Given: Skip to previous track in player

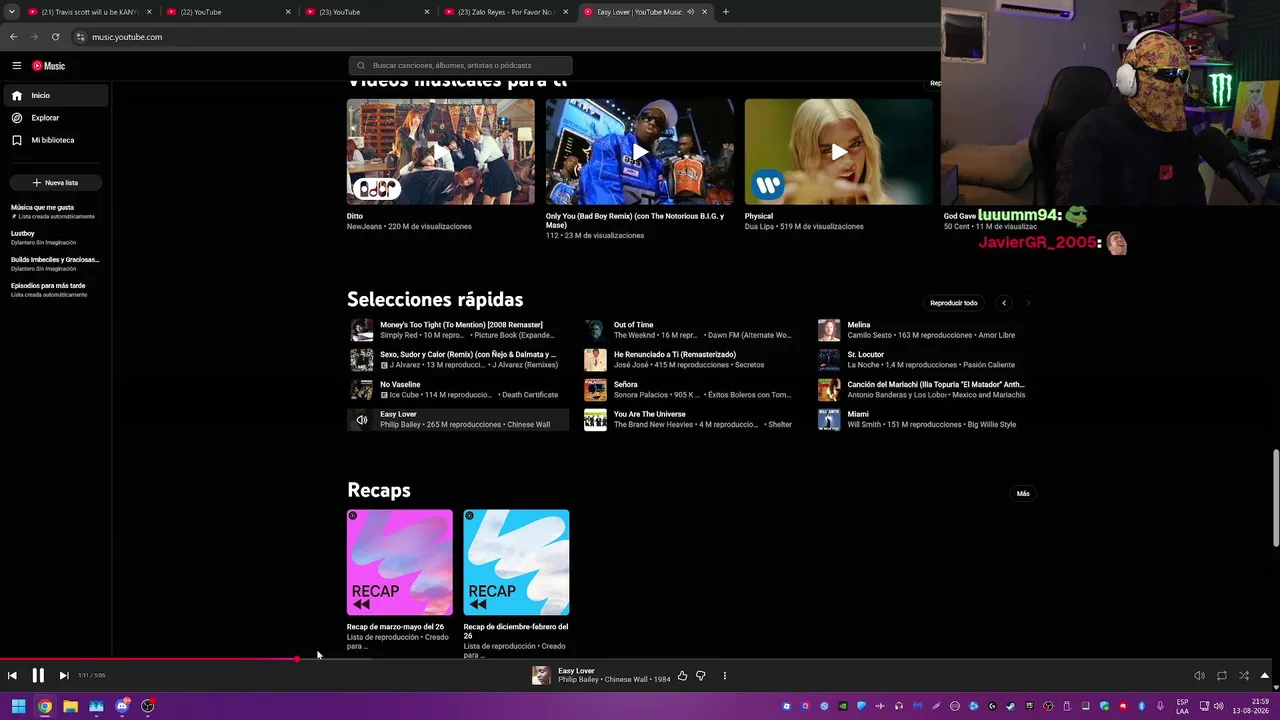Looking at the screenshot, I should coord(12,676).
